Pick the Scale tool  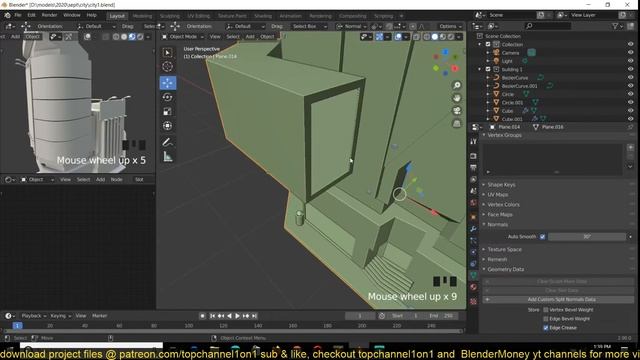click(x=167, y=111)
